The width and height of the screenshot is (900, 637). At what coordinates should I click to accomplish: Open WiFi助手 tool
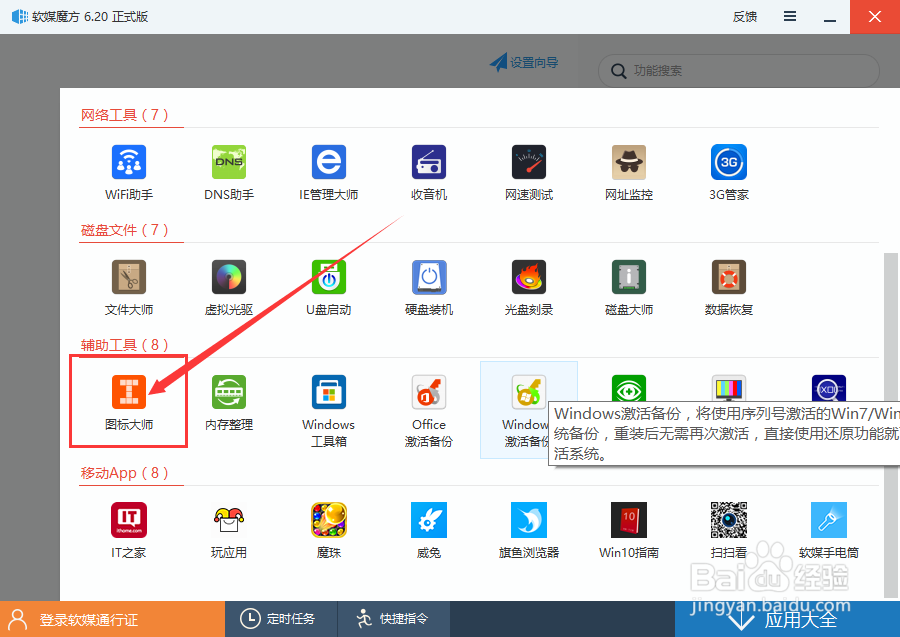129,173
